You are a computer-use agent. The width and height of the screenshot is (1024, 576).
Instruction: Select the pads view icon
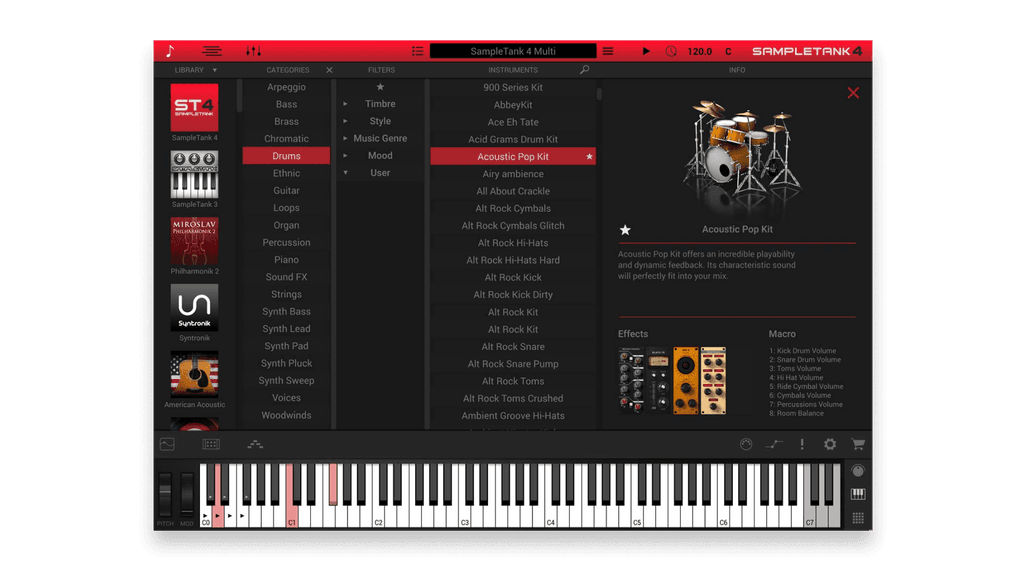(211, 444)
